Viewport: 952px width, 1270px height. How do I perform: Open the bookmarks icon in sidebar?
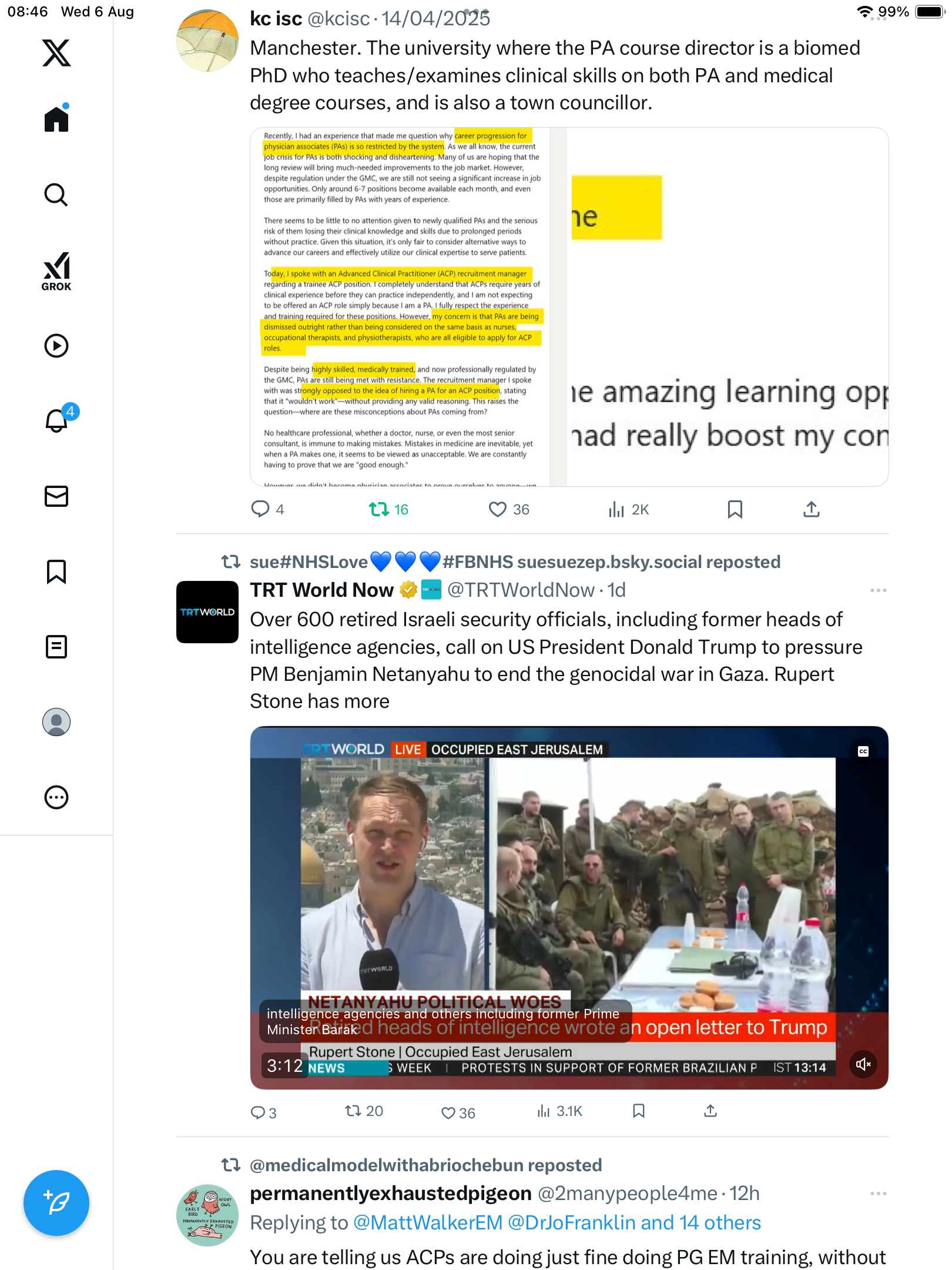(x=56, y=571)
